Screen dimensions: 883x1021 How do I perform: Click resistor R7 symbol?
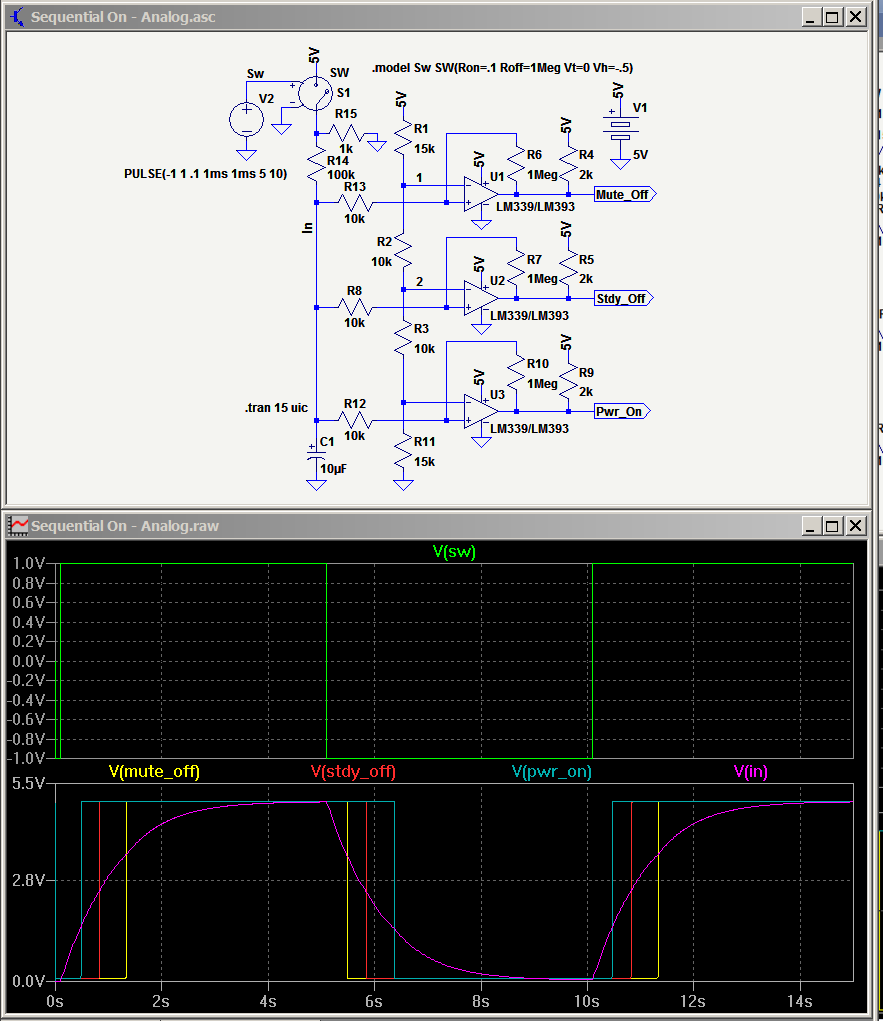(x=516, y=268)
